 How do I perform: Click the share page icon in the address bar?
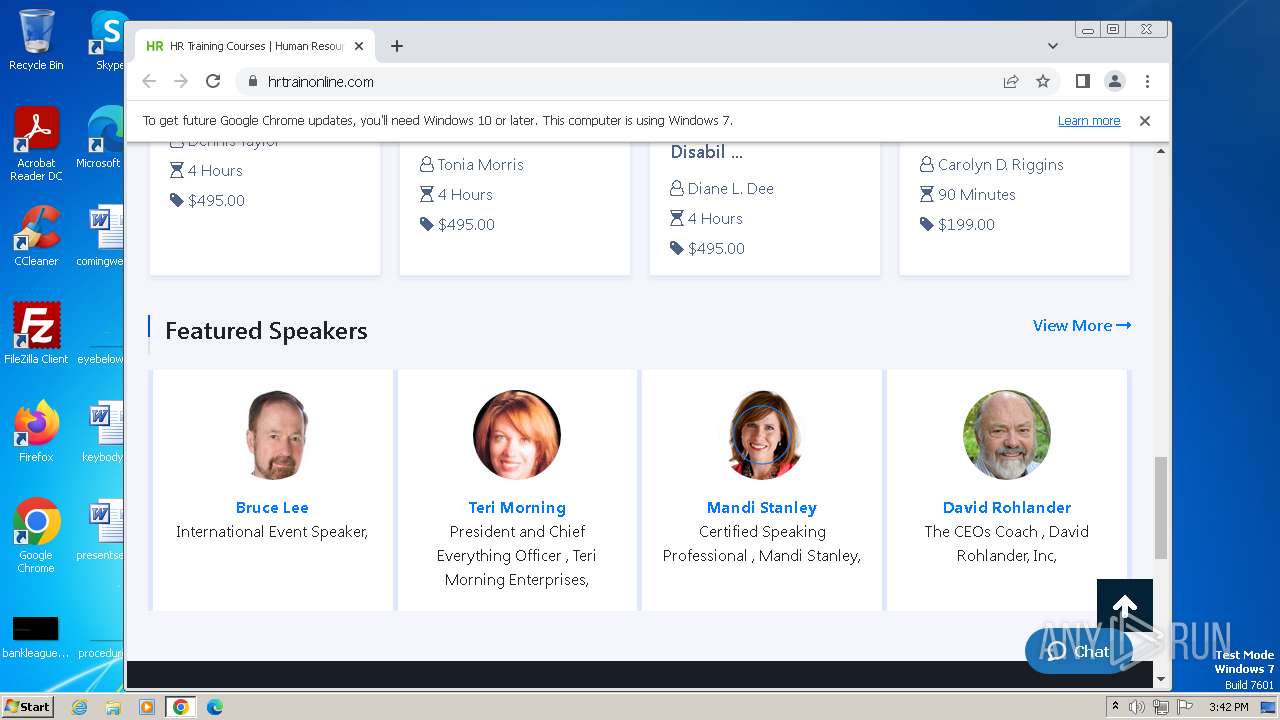tap(1011, 82)
